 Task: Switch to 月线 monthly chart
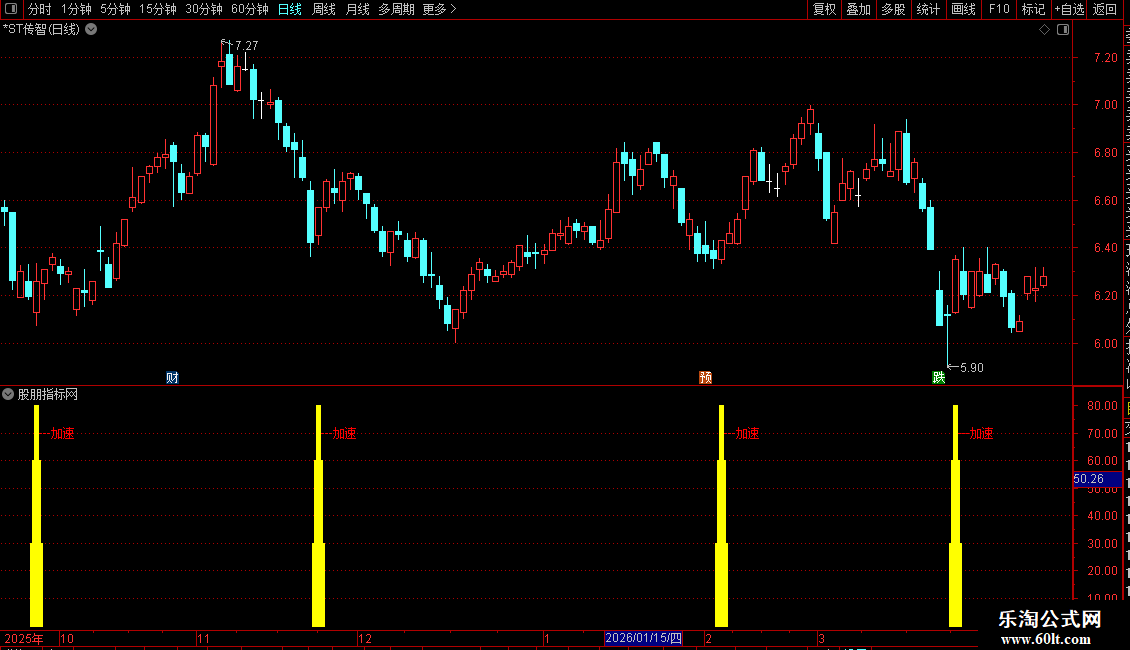pos(357,9)
